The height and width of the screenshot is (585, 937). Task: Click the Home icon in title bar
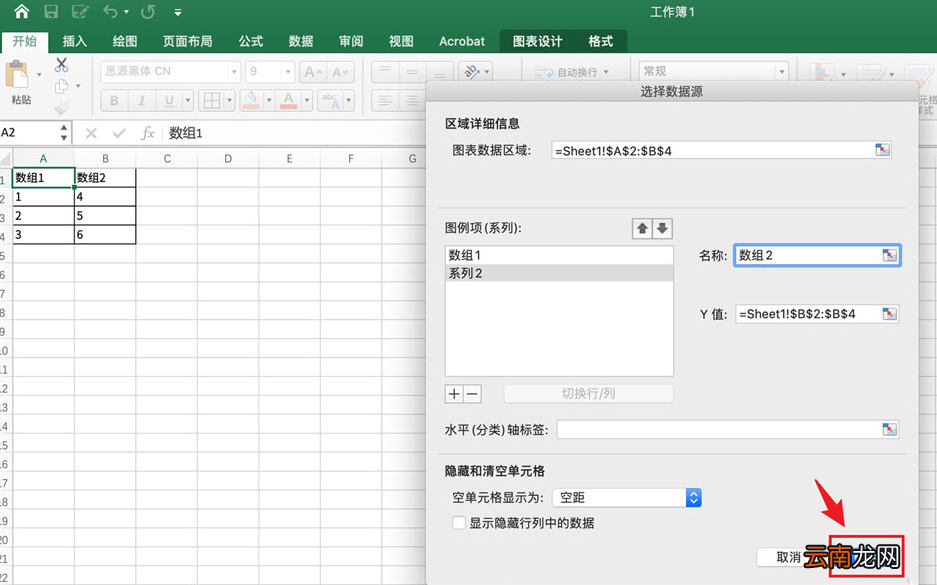pyautogui.click(x=22, y=11)
